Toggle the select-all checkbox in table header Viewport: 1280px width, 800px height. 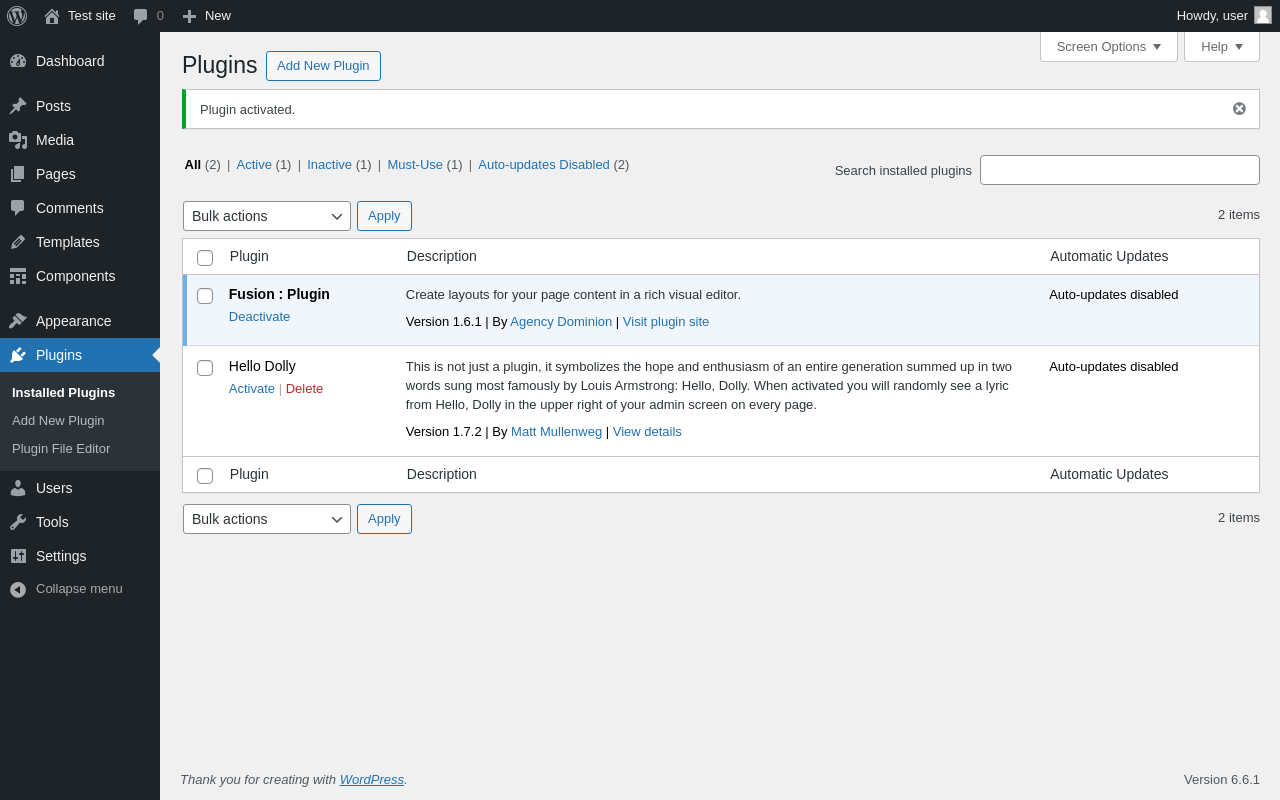205,258
